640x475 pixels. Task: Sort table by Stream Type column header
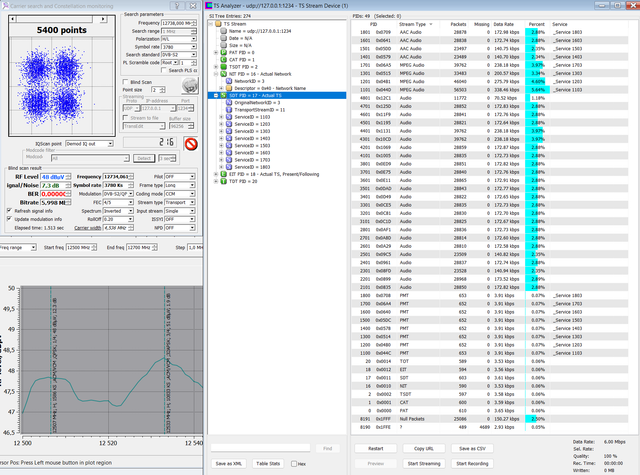click(415, 24)
